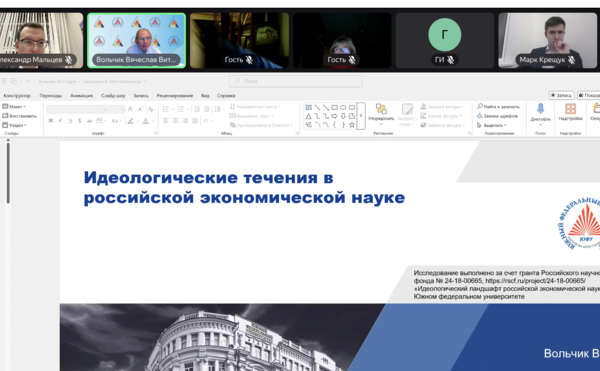This screenshot has height=371, width=600.
Task: Choose the Right Arrow shape
Action: click(334, 116)
